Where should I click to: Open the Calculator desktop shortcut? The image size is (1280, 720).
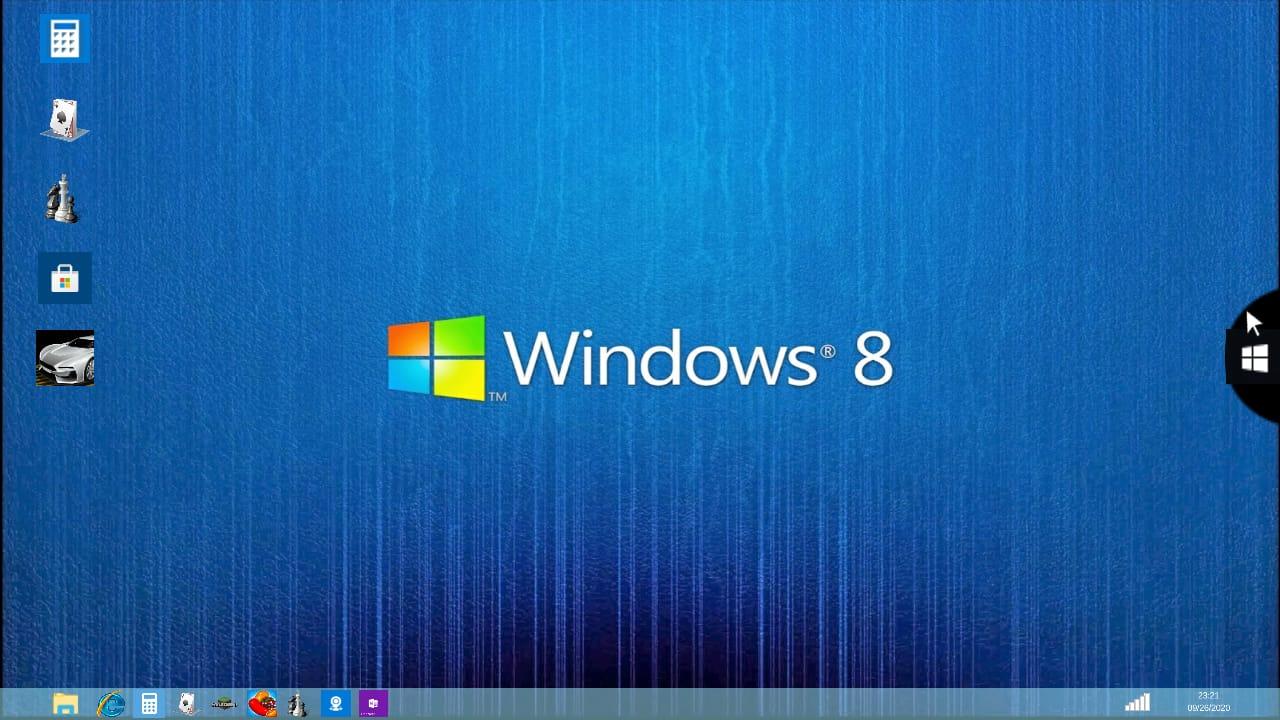[65, 39]
